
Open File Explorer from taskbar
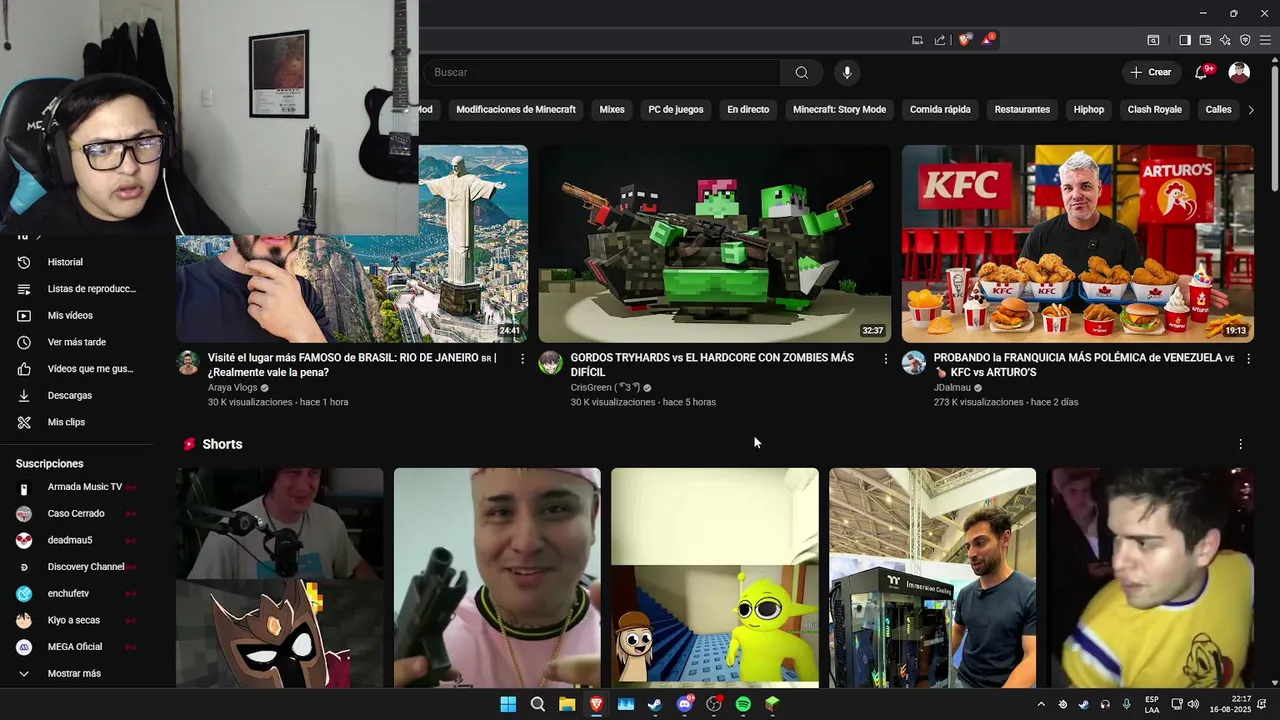(x=567, y=704)
